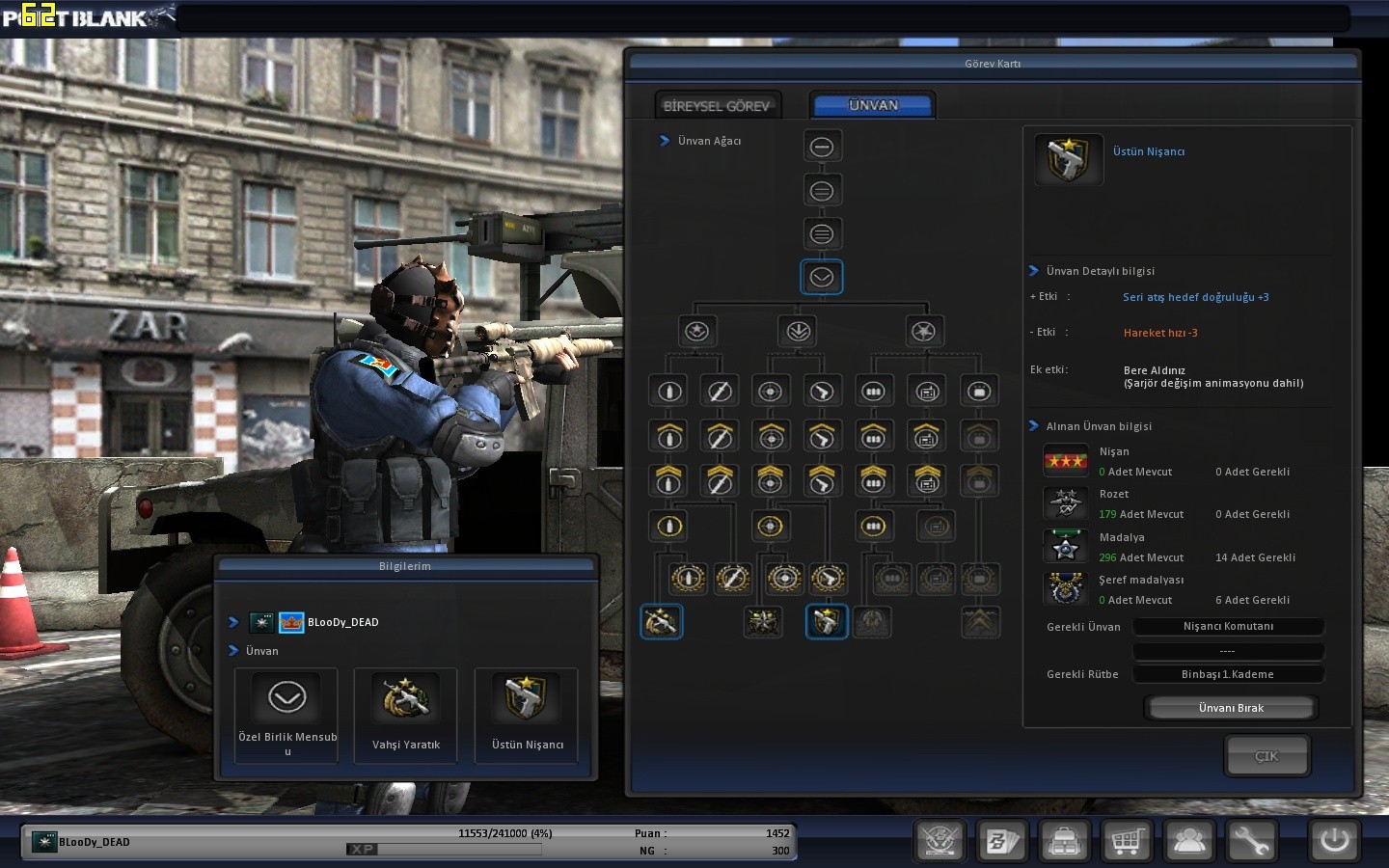Select the plain three-bullets title node without chevrons

coord(873,392)
